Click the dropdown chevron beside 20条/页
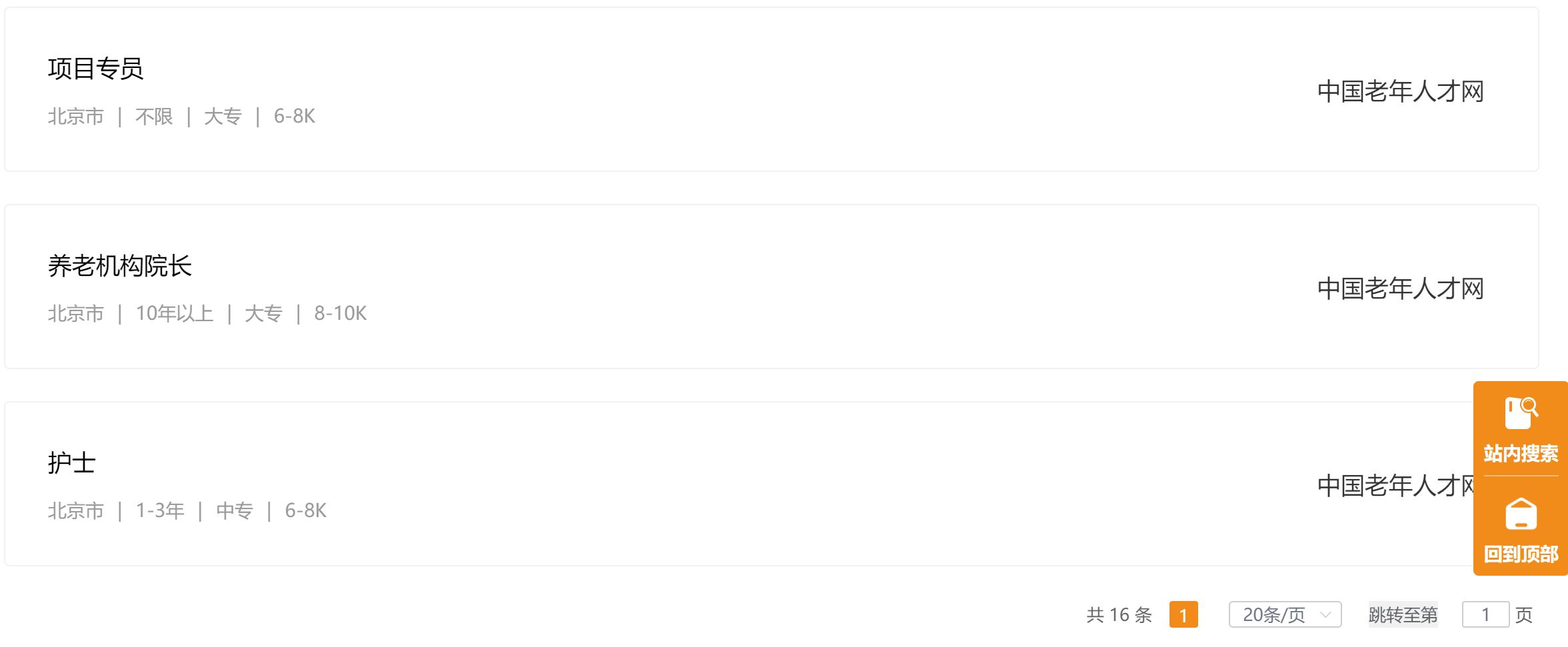The image size is (1568, 647). point(1325,614)
